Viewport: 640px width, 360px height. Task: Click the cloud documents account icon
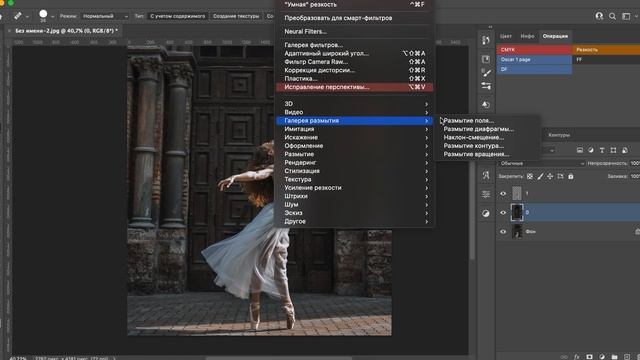point(599,16)
